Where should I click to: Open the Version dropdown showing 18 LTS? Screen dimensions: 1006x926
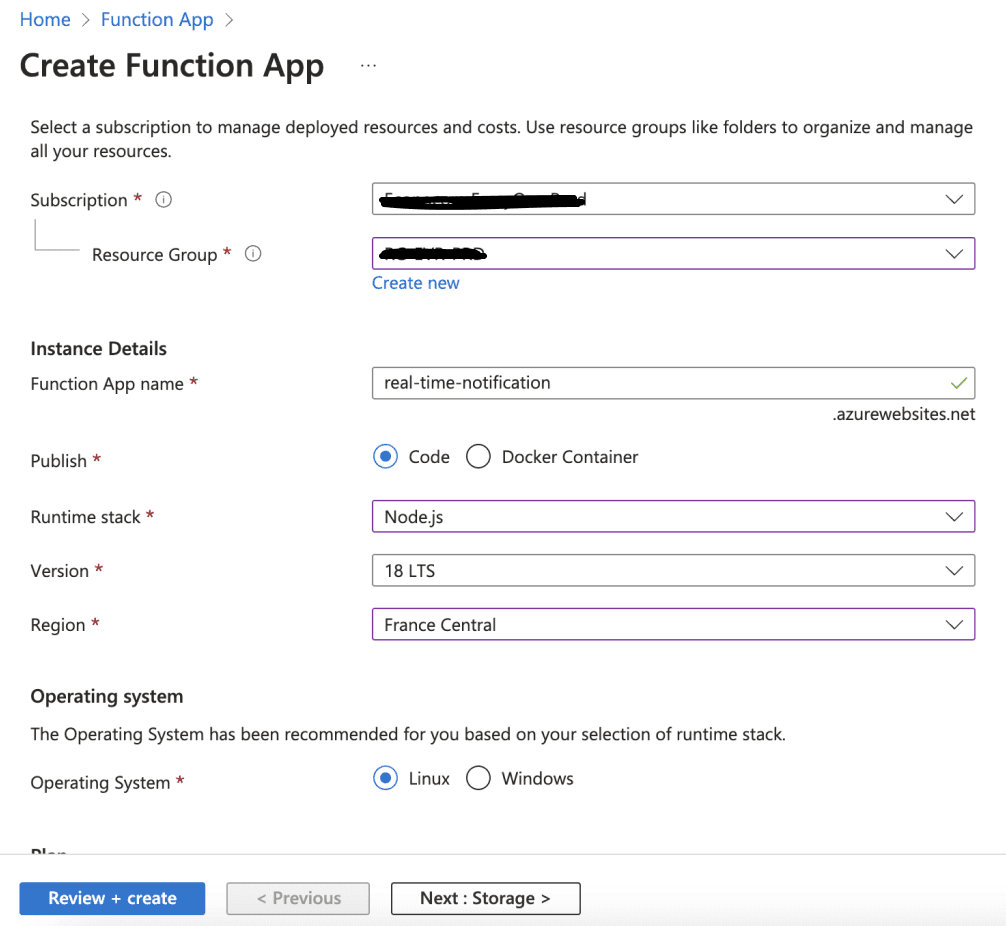pos(672,571)
